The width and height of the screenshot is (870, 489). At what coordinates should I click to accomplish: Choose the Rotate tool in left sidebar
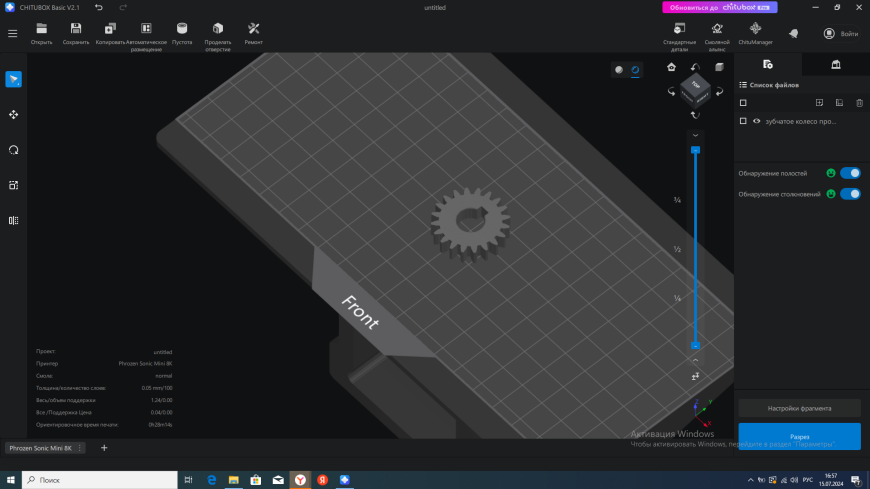13,150
